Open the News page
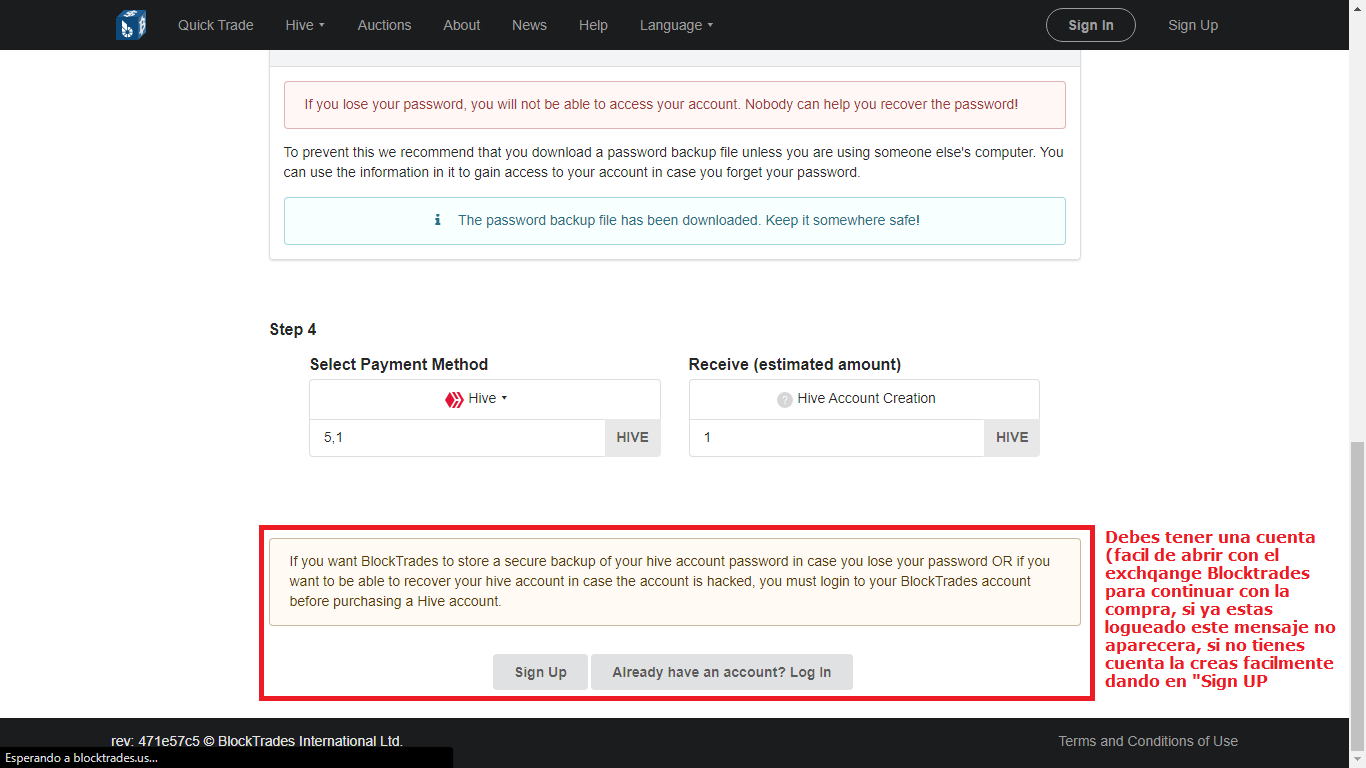The height and width of the screenshot is (768, 1366). [529, 25]
